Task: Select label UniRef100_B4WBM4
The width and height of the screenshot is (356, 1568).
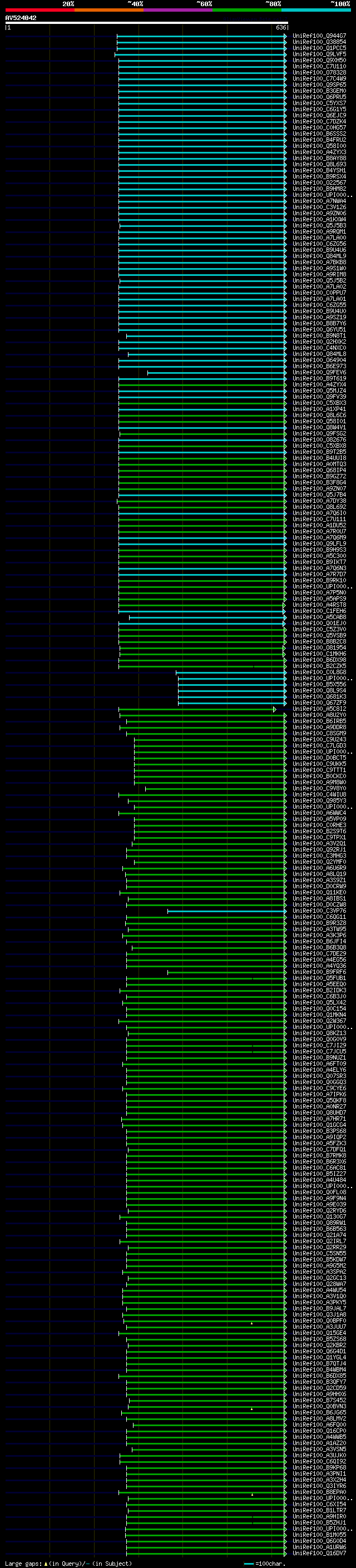Action: coord(319,1369)
